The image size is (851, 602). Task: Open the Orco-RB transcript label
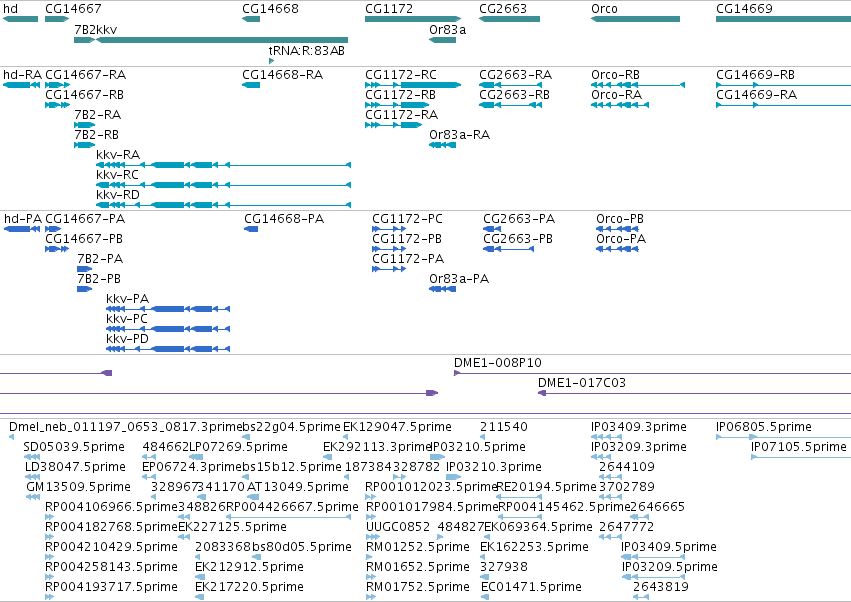615,74
